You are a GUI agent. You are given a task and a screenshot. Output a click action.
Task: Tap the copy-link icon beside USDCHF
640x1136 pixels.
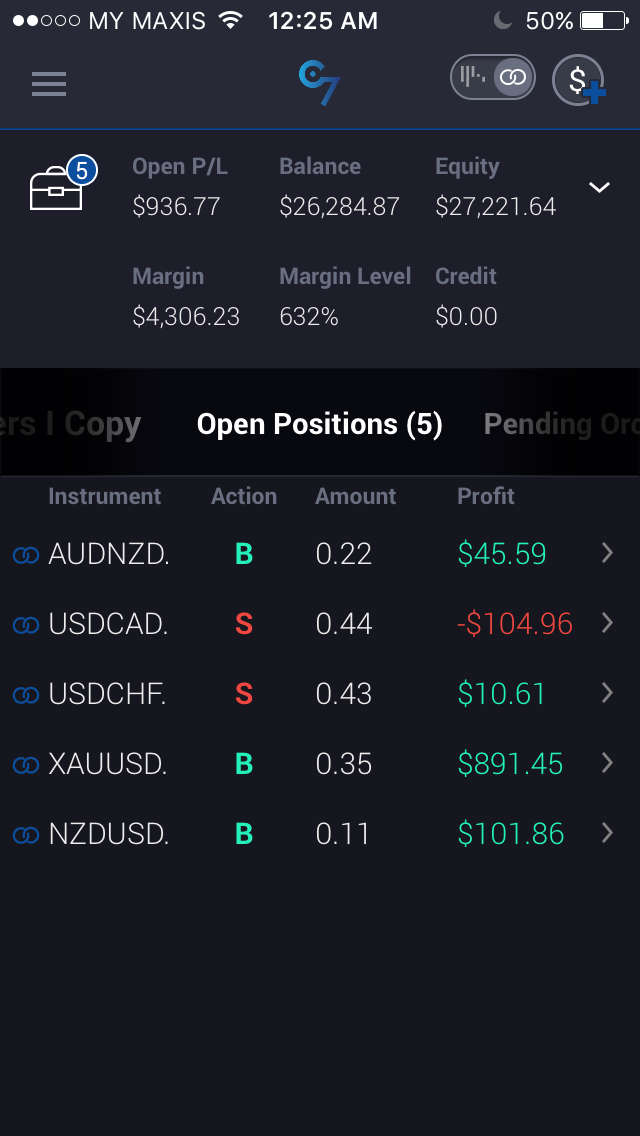coord(26,695)
